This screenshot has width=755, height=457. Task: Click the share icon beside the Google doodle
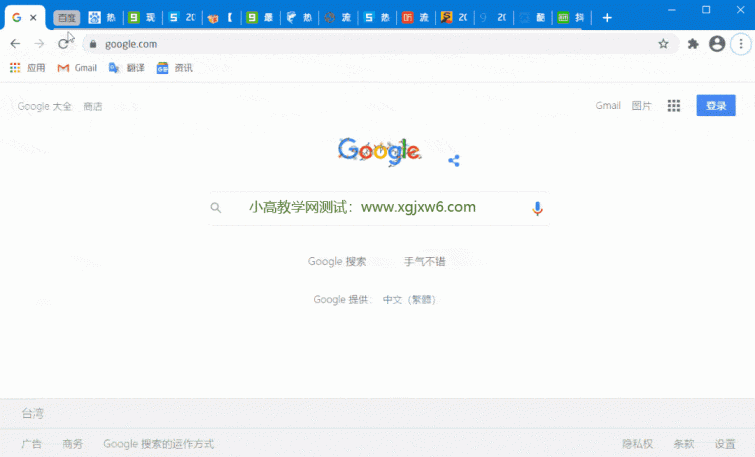pyautogui.click(x=454, y=160)
